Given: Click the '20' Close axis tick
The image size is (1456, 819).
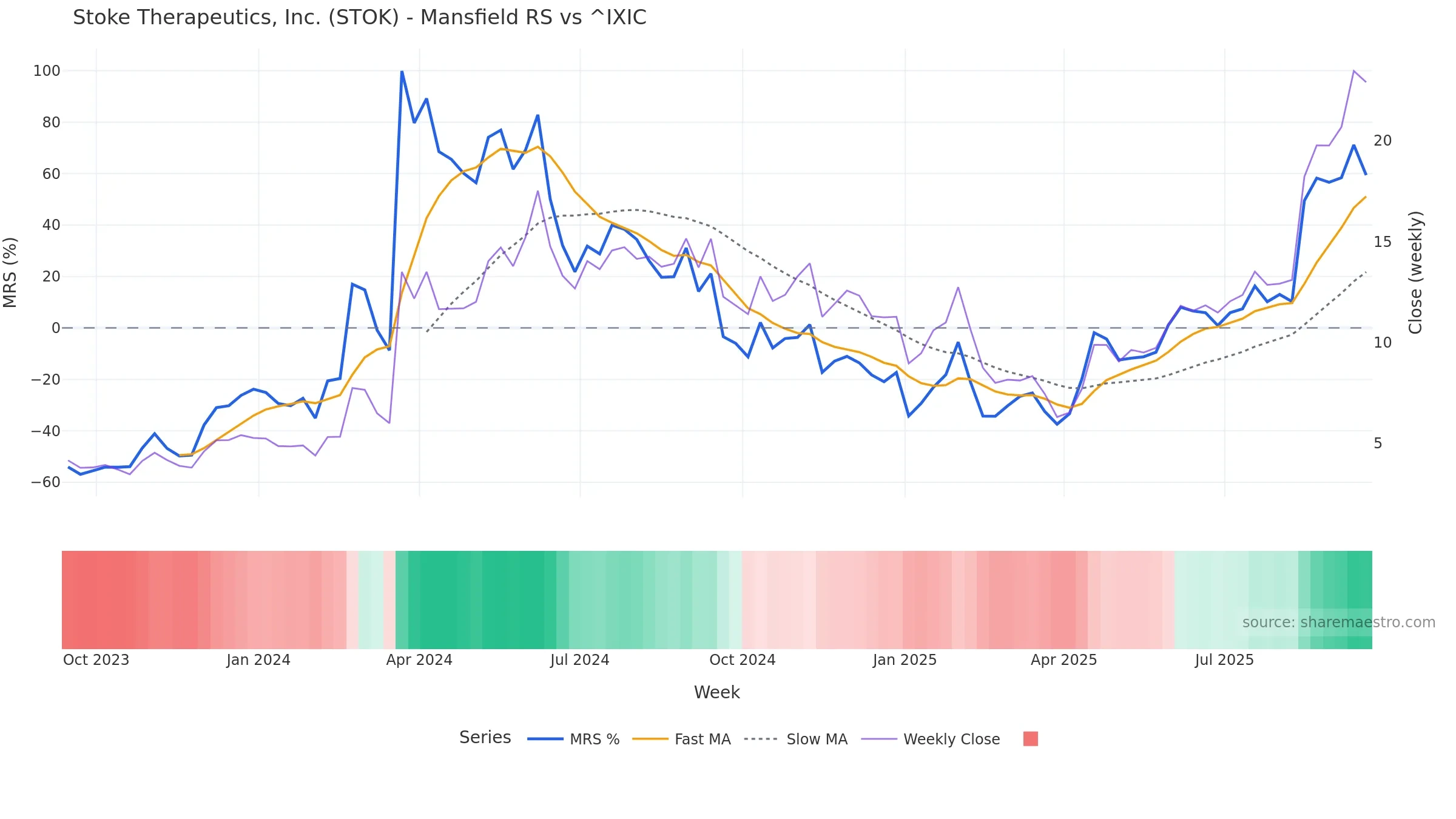Looking at the screenshot, I should click(x=1383, y=141).
